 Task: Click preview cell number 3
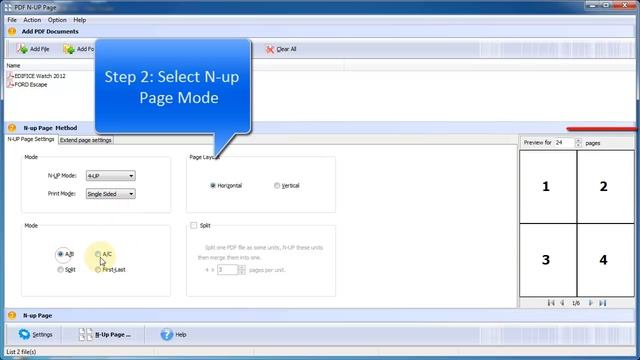click(548, 260)
